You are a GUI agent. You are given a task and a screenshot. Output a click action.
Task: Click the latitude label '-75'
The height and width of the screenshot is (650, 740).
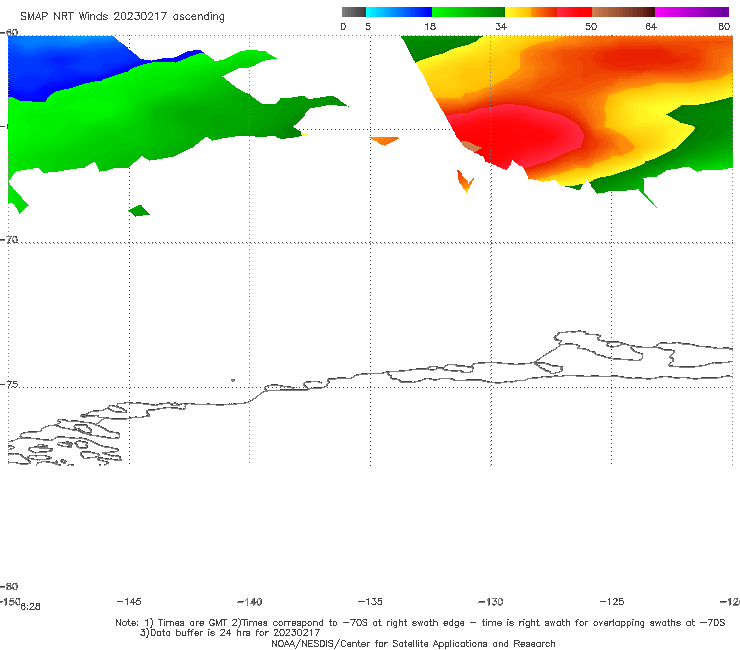tap(9, 385)
